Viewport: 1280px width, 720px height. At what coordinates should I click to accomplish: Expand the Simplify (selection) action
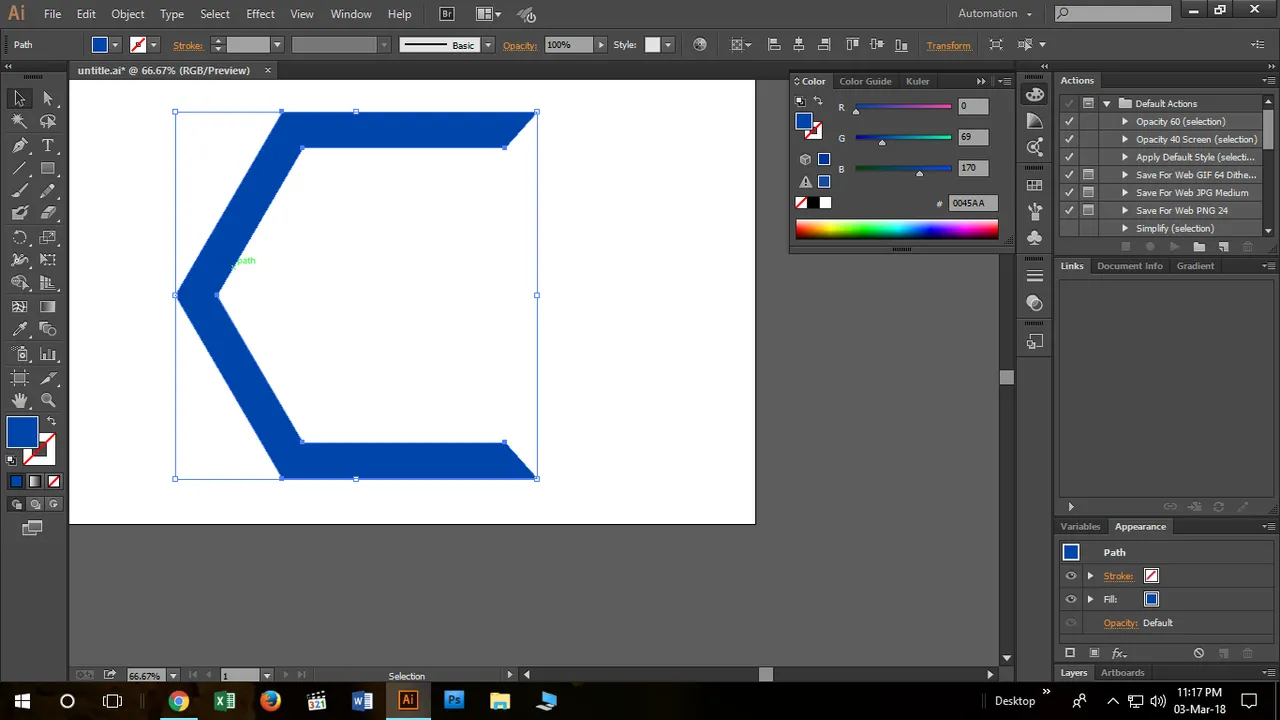(1125, 229)
